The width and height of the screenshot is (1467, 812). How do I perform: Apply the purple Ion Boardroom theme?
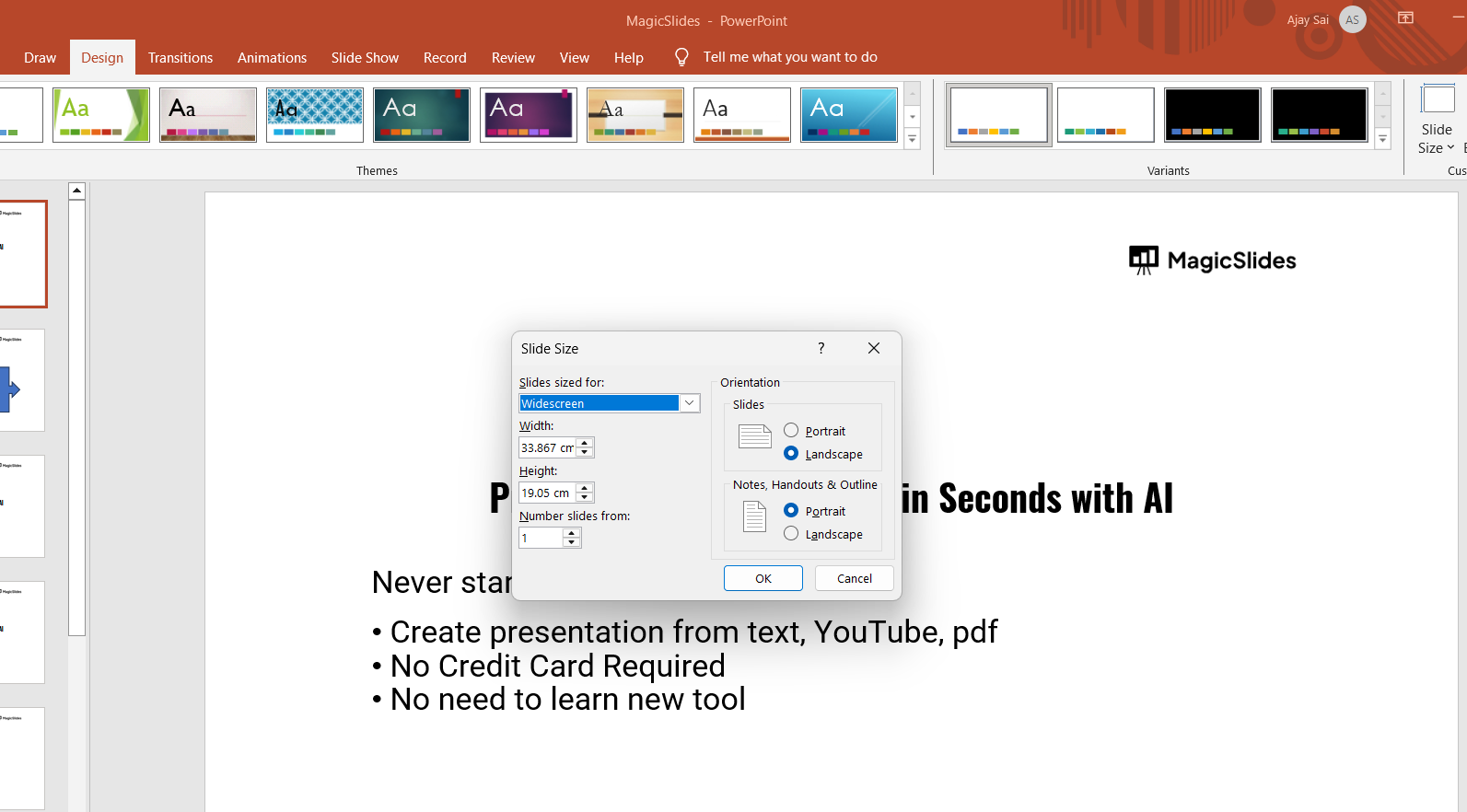click(529, 115)
